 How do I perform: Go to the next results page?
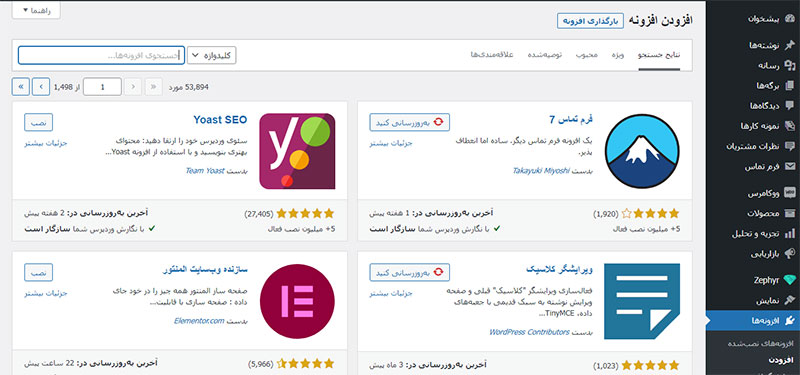[x=41, y=87]
